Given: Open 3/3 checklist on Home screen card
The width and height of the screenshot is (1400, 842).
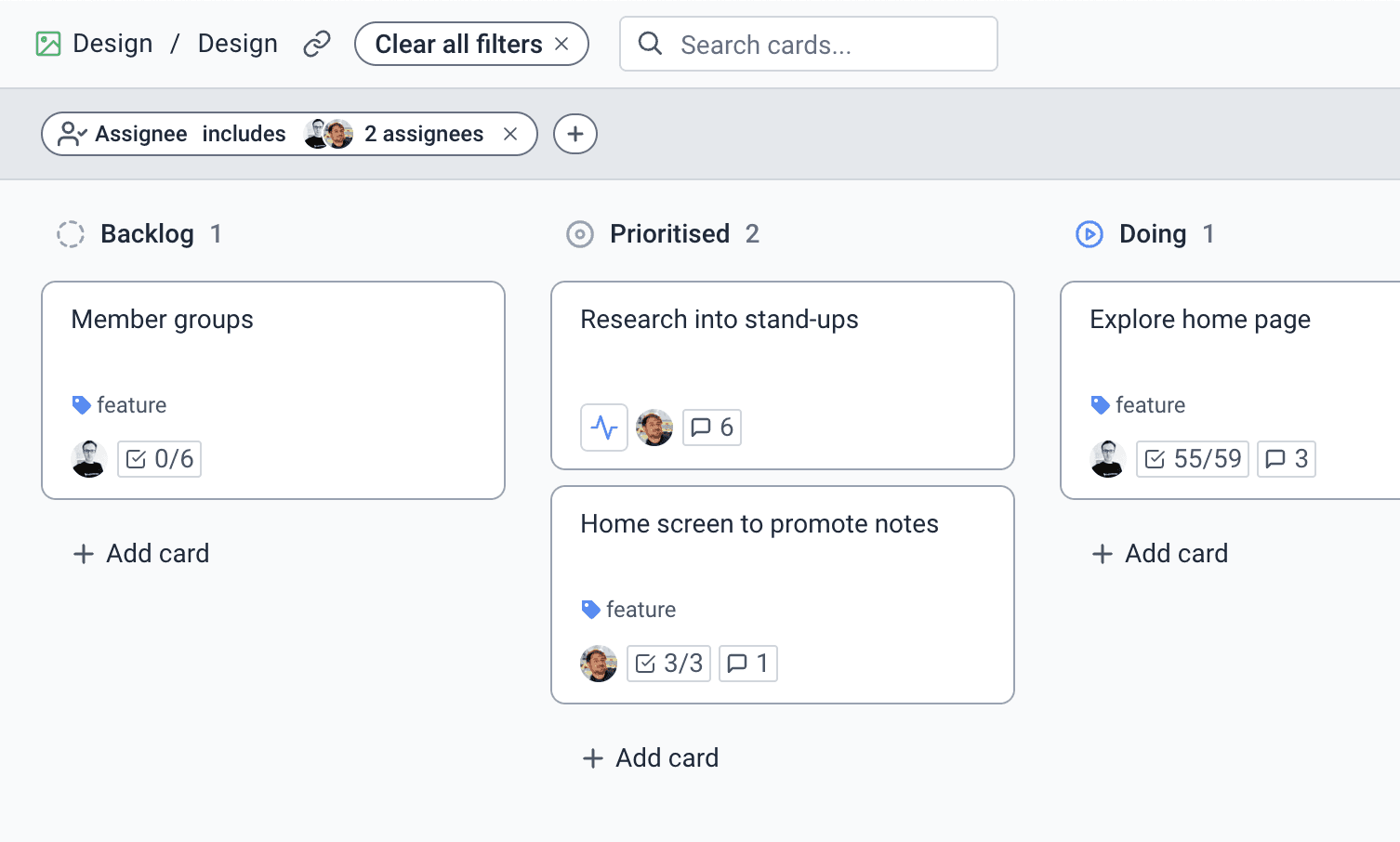Looking at the screenshot, I should click(x=668, y=664).
